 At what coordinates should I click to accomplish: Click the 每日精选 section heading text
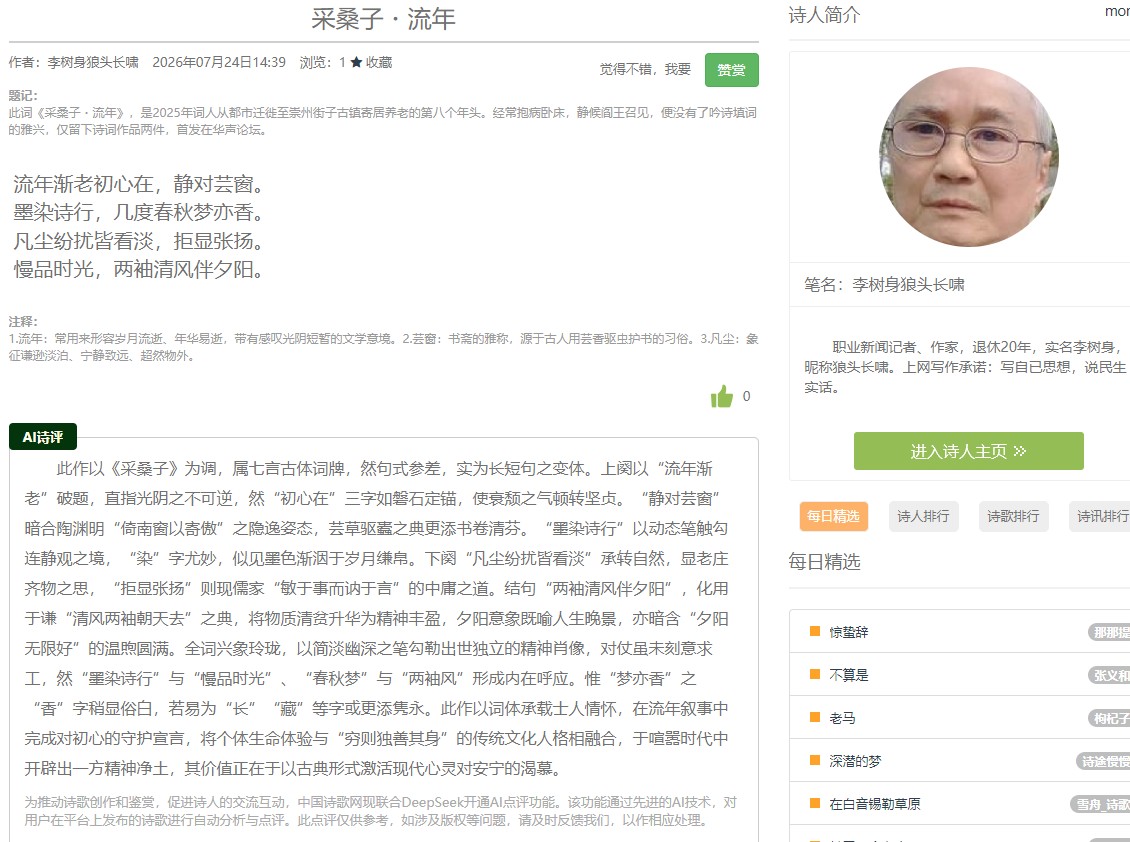(824, 562)
